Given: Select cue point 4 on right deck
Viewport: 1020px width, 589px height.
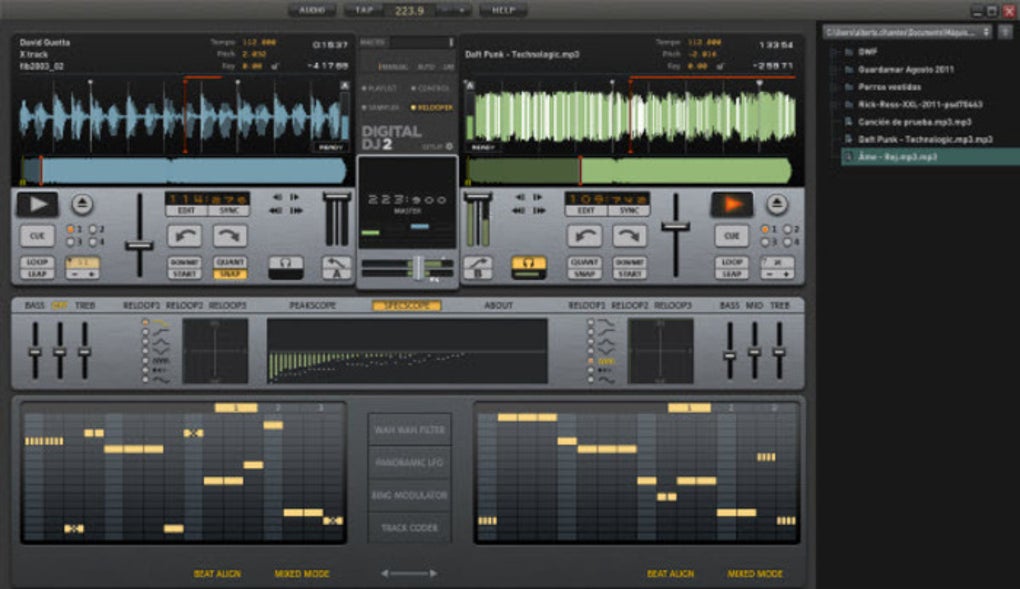Looking at the screenshot, I should click(788, 242).
